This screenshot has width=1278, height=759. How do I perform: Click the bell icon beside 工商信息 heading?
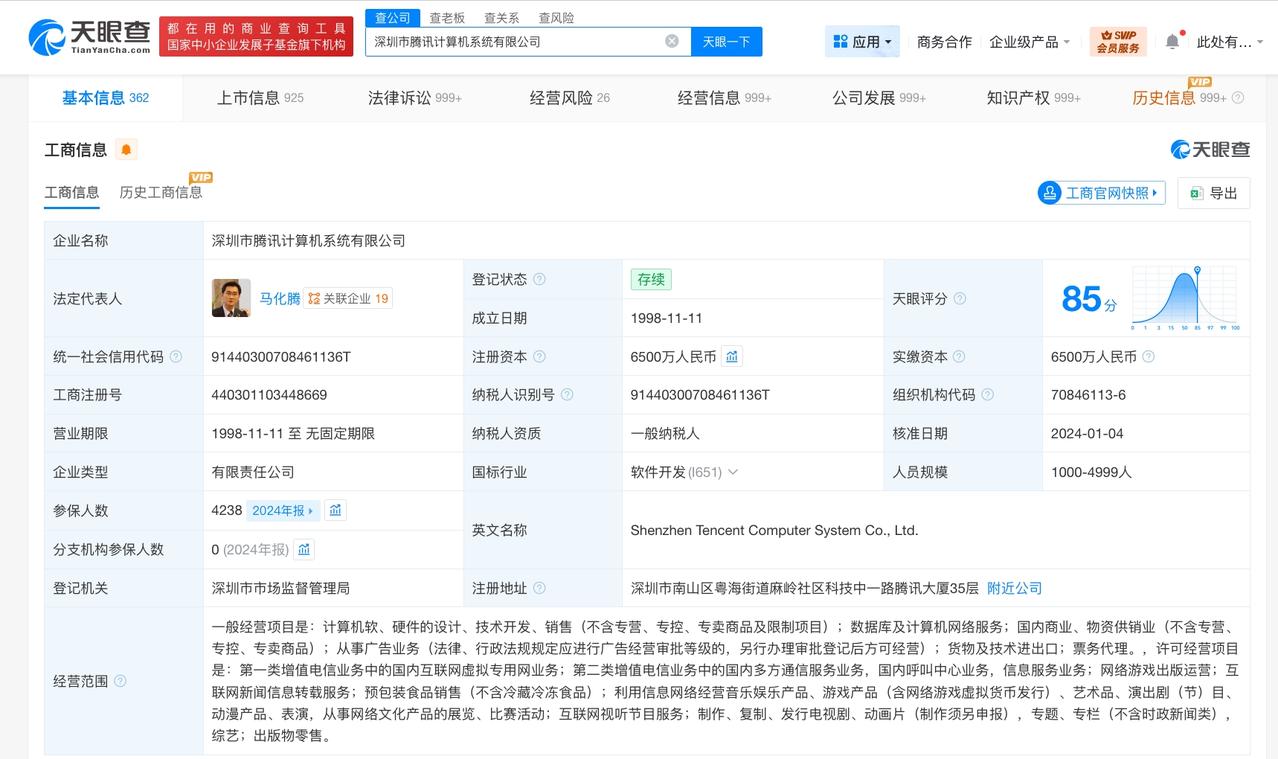pos(125,150)
